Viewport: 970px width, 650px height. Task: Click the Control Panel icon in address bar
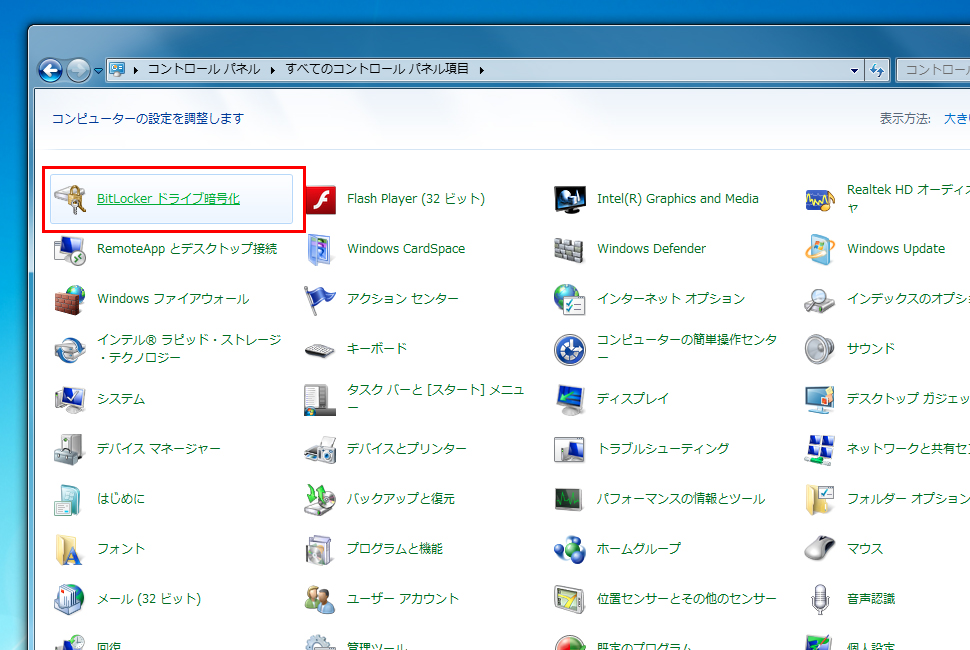click(x=117, y=69)
